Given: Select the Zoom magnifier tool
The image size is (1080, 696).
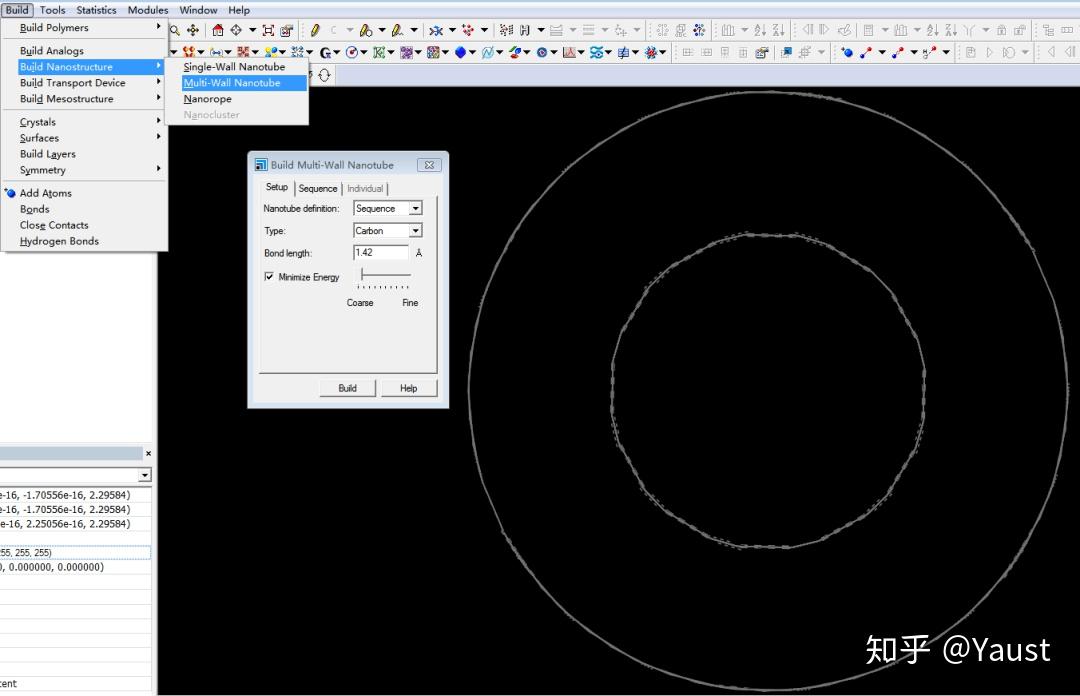Looking at the screenshot, I should point(174,31).
